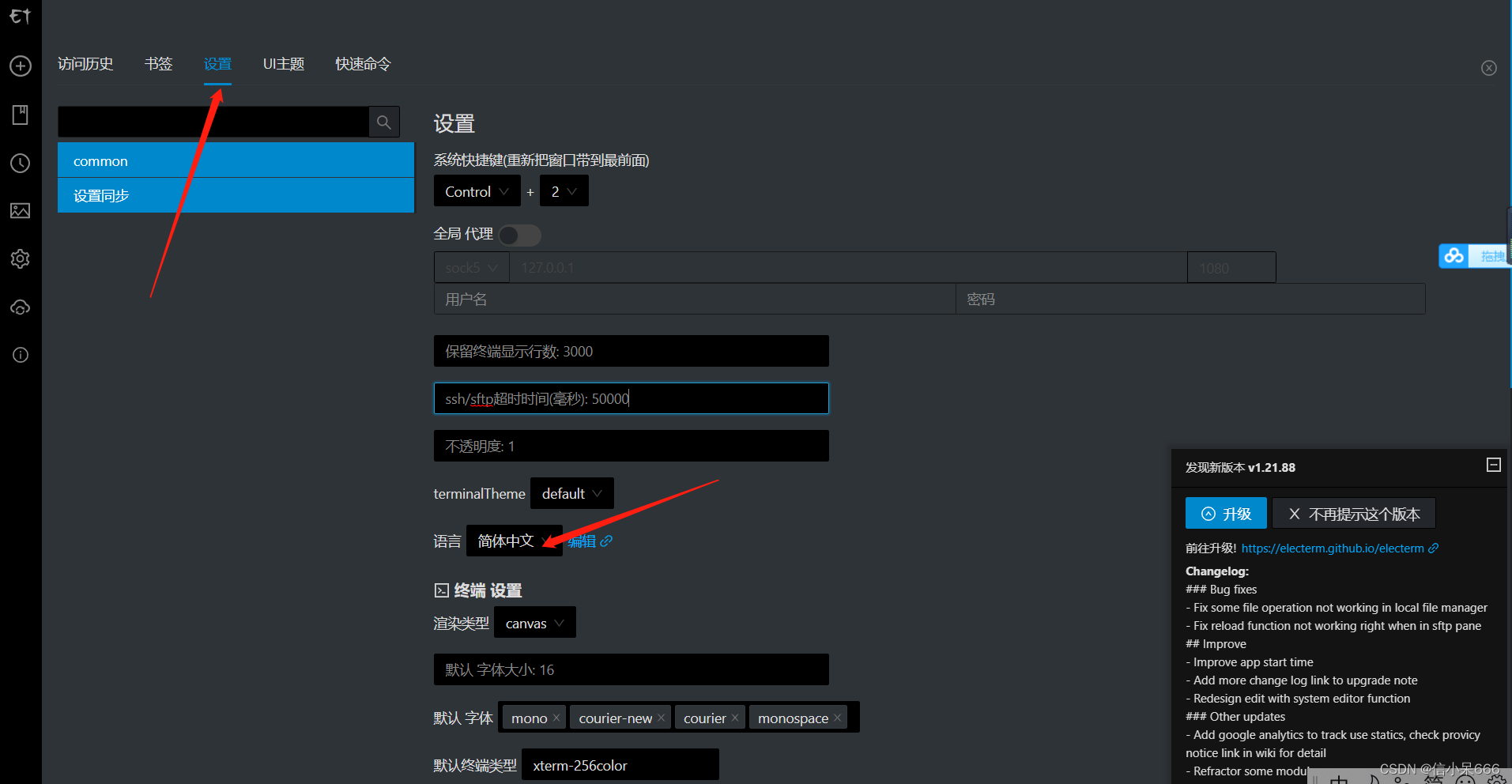Toggle the 全局代理 switch
This screenshot has width=1512, height=784.
point(520,235)
